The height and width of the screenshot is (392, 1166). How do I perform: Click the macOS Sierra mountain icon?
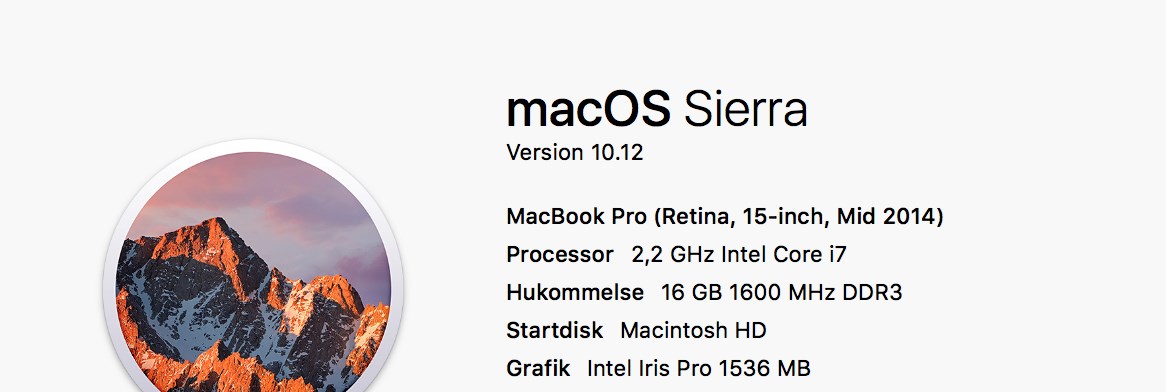253,266
